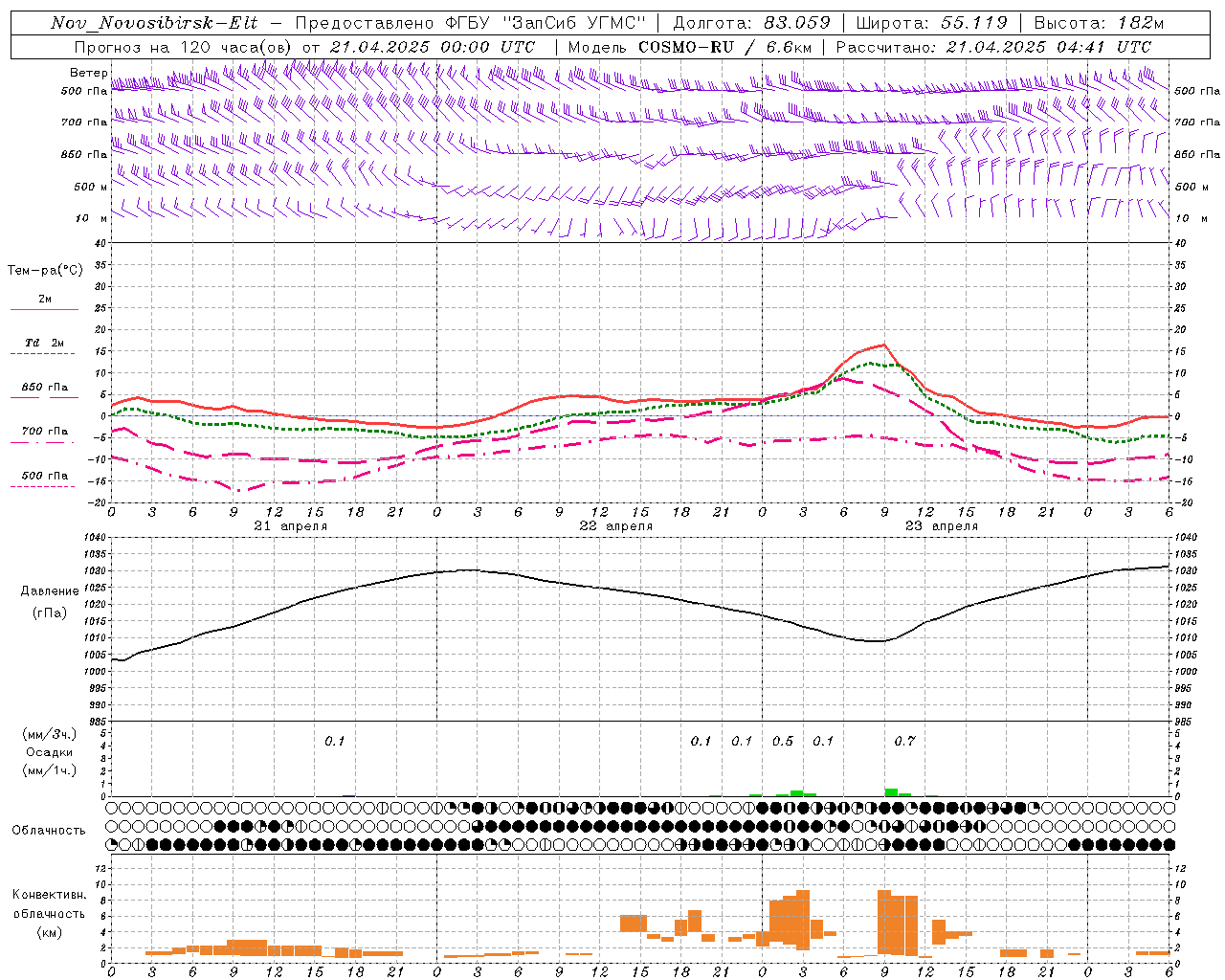Click the 850 гПа temperature legend entry
Viewport: 1225px width, 980px height.
pos(45,388)
